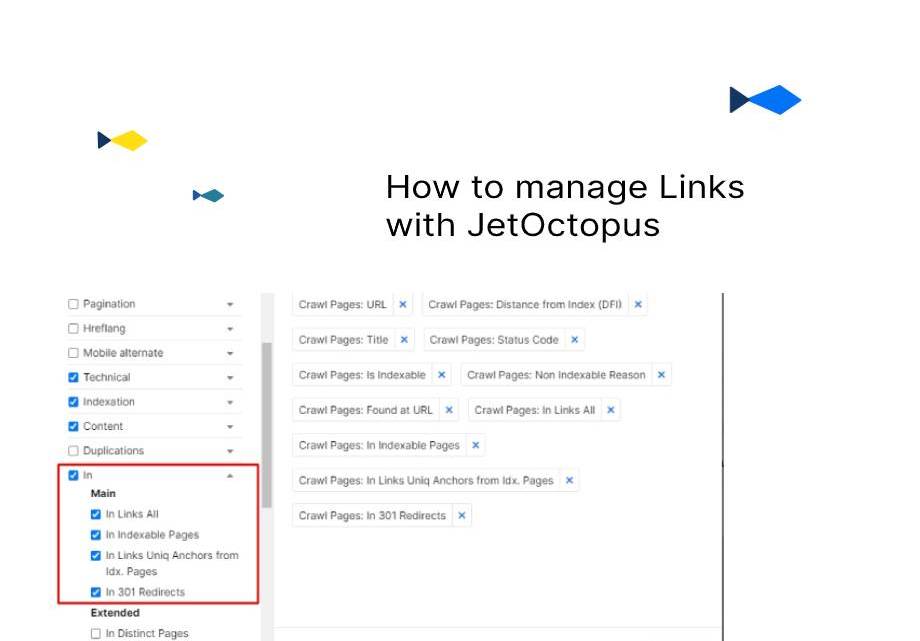
Task: Remove the "Crawl Pages: Is Indexable" filter
Action: 440,375
